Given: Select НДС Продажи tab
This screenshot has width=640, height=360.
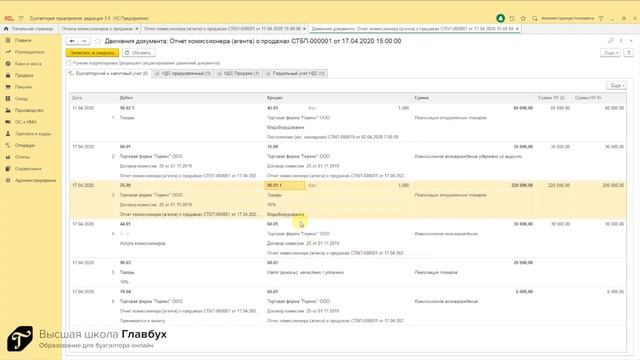Looking at the screenshot, I should coord(238,73).
